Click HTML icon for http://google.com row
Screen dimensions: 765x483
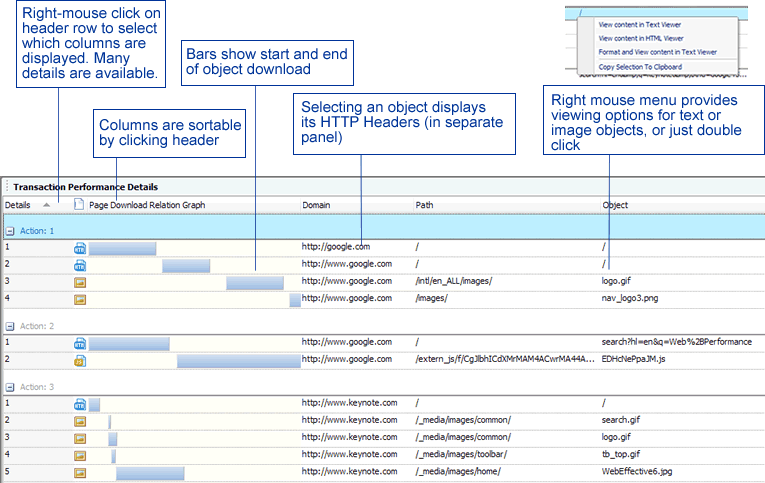pos(80,249)
